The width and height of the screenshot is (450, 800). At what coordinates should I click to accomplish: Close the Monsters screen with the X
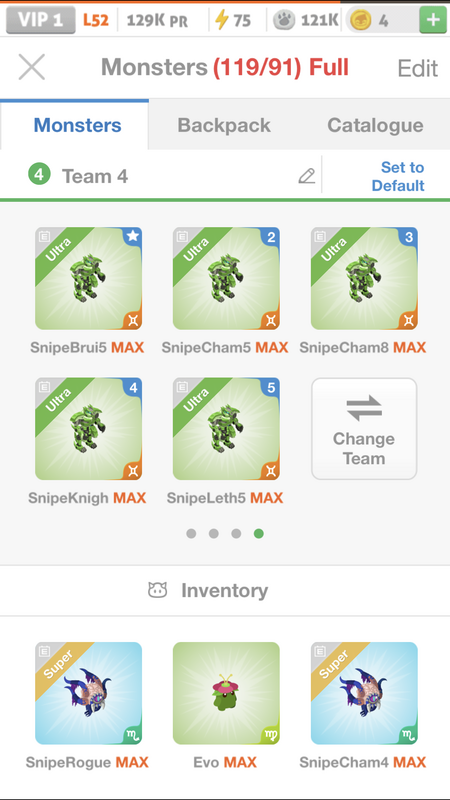click(32, 67)
